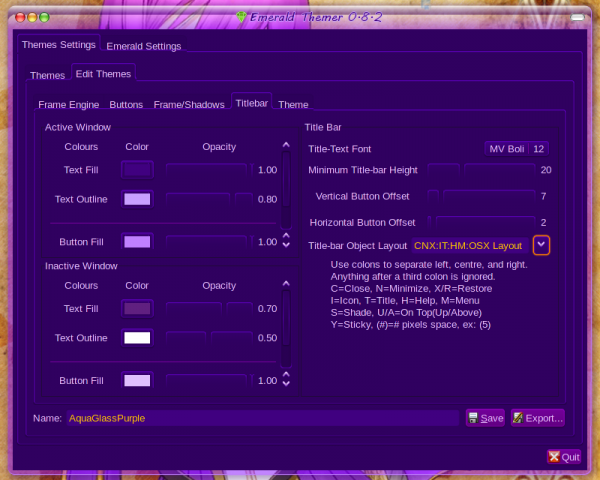Switch to Emerald Settings tab

(x=143, y=46)
